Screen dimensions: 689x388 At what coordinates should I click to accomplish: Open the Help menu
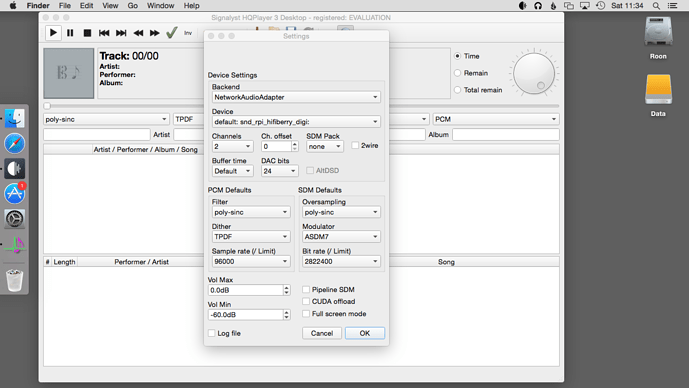192,6
